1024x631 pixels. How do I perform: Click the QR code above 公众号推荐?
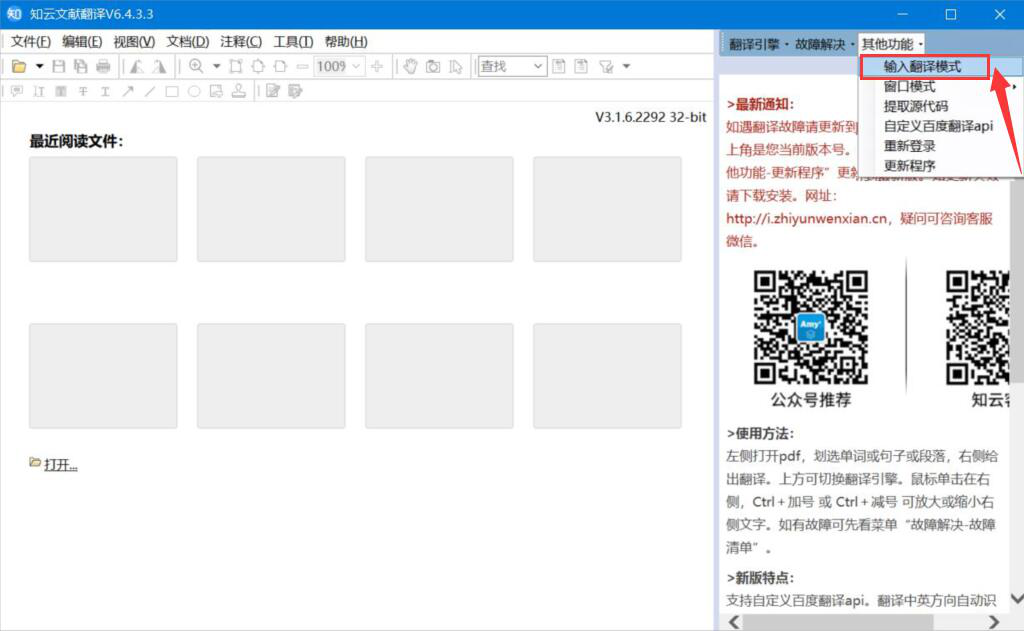coord(810,327)
